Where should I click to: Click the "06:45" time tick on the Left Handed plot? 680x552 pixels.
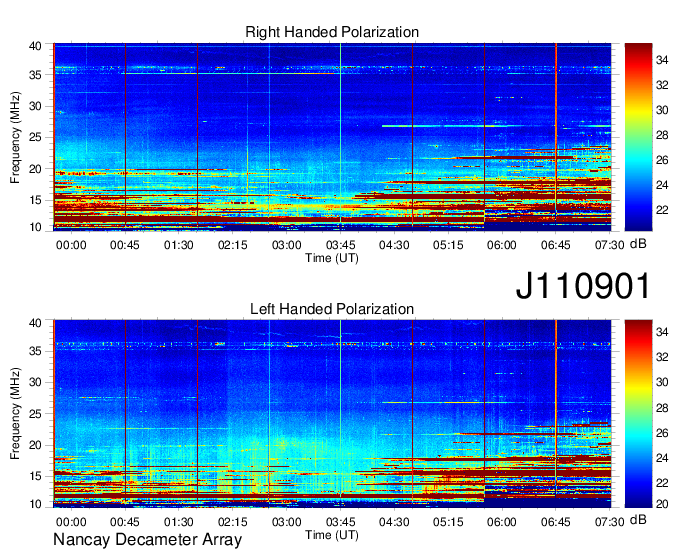[556, 522]
